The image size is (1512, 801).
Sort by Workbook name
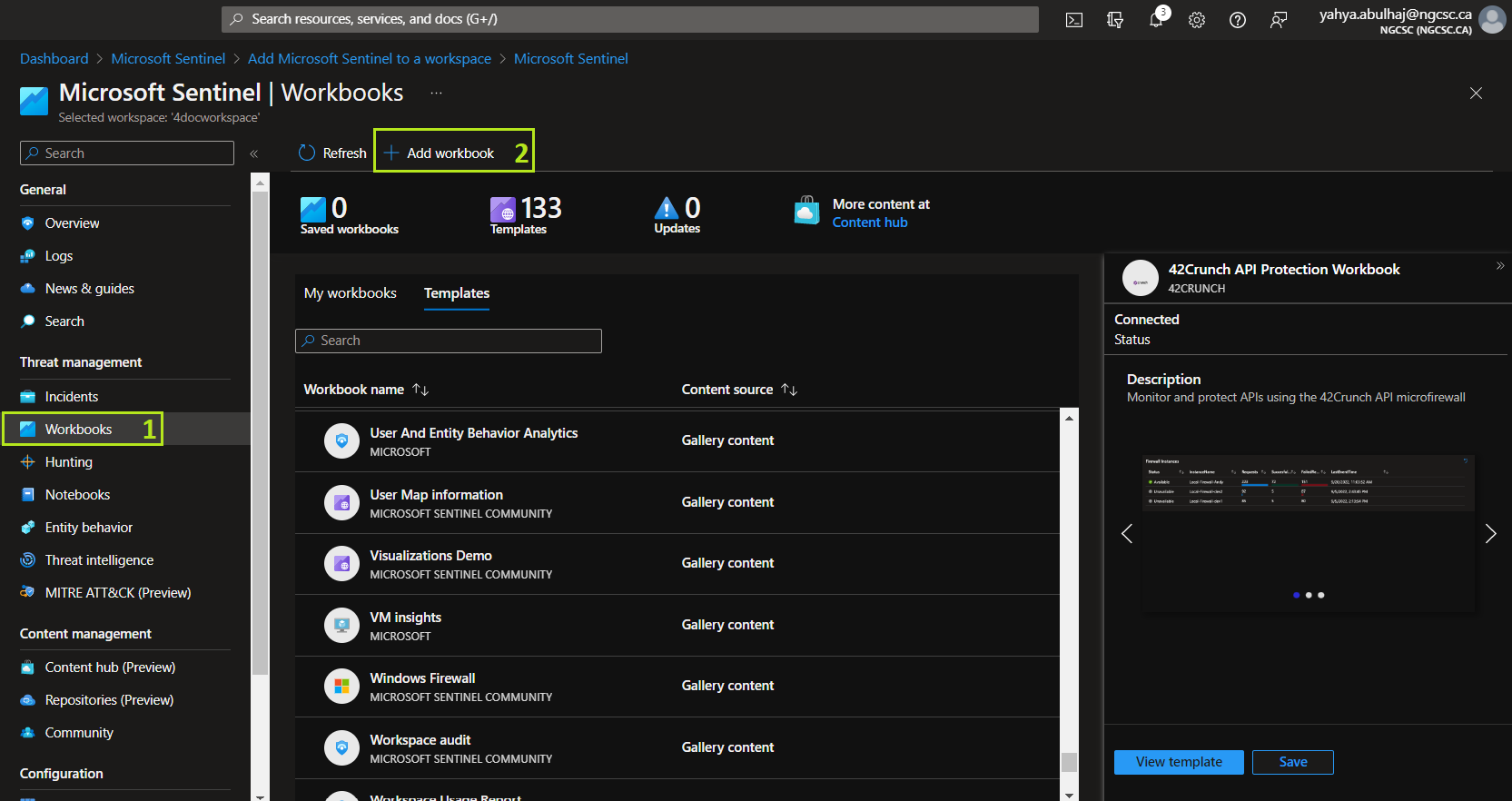(x=366, y=390)
